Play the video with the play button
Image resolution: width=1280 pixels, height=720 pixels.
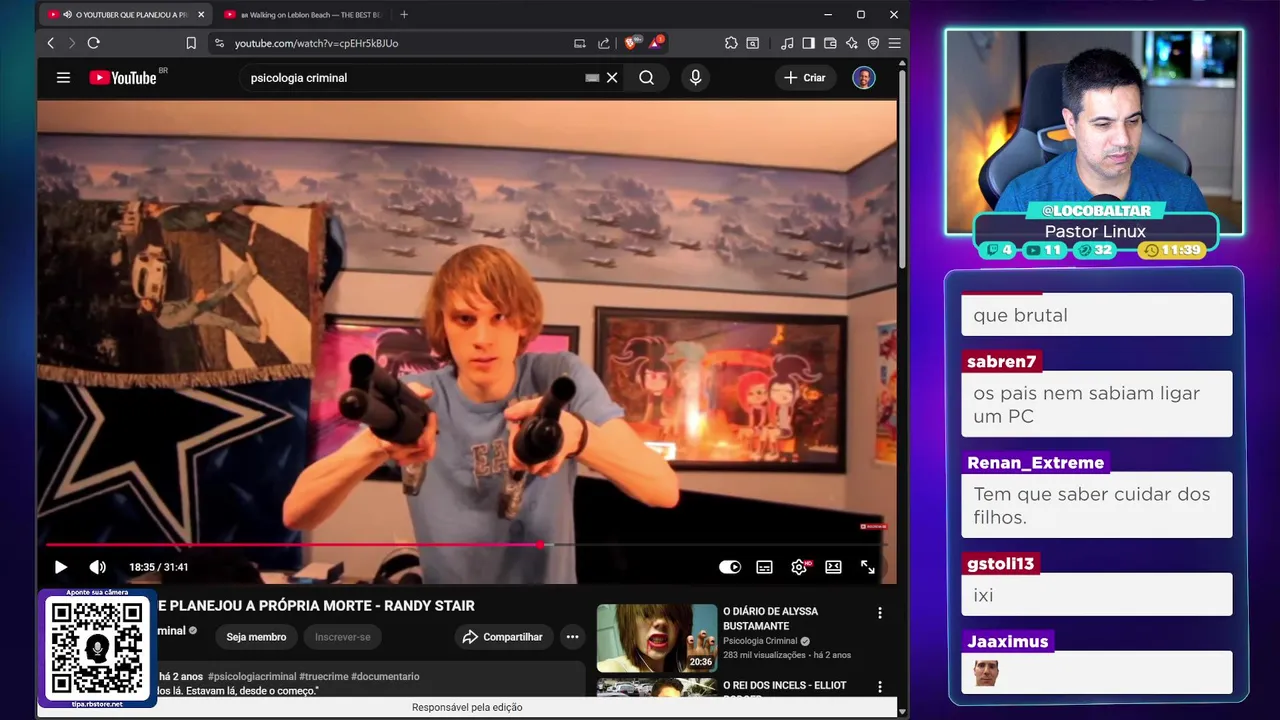tap(60, 567)
